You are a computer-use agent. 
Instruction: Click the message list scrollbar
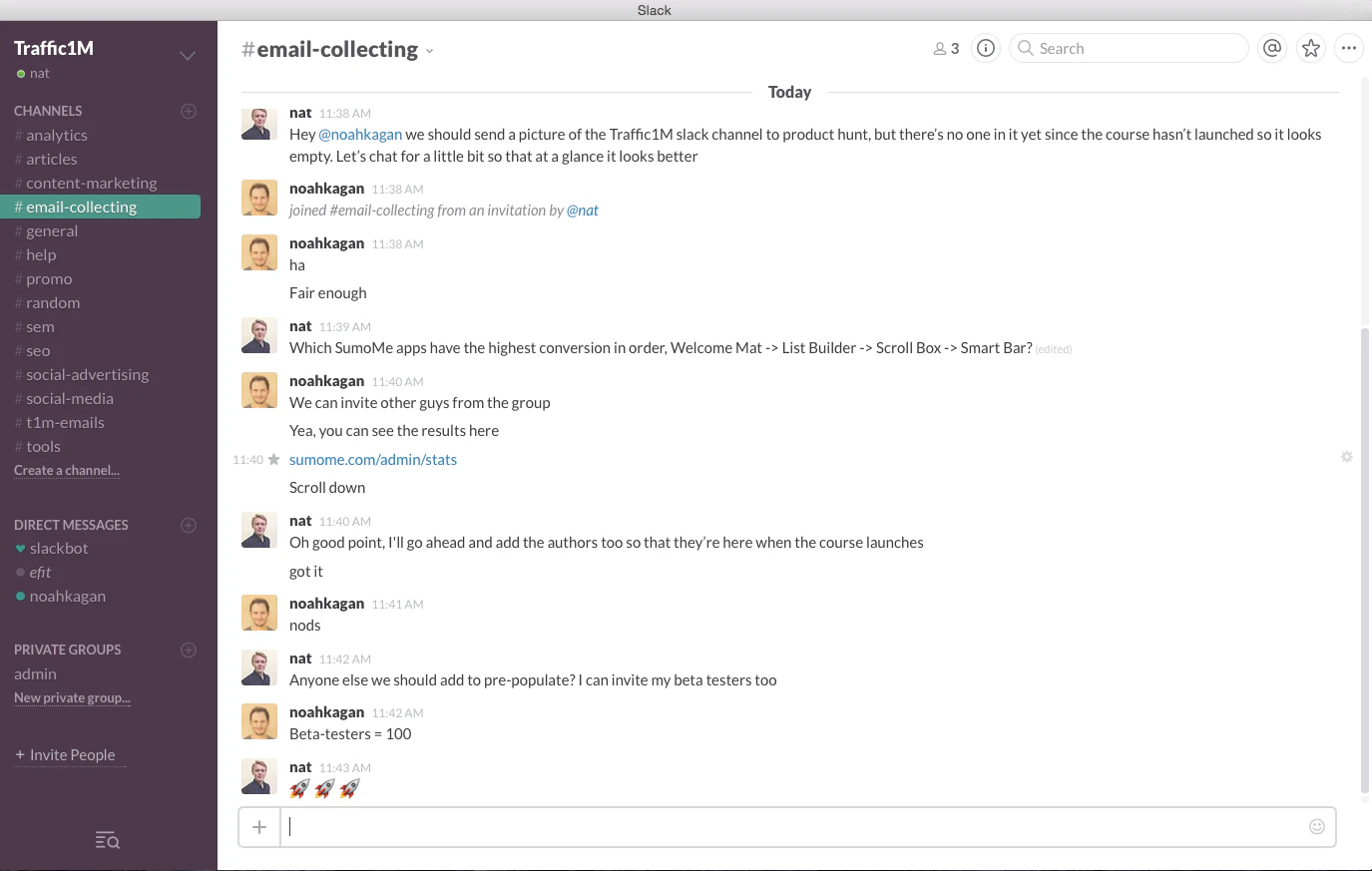click(1365, 561)
